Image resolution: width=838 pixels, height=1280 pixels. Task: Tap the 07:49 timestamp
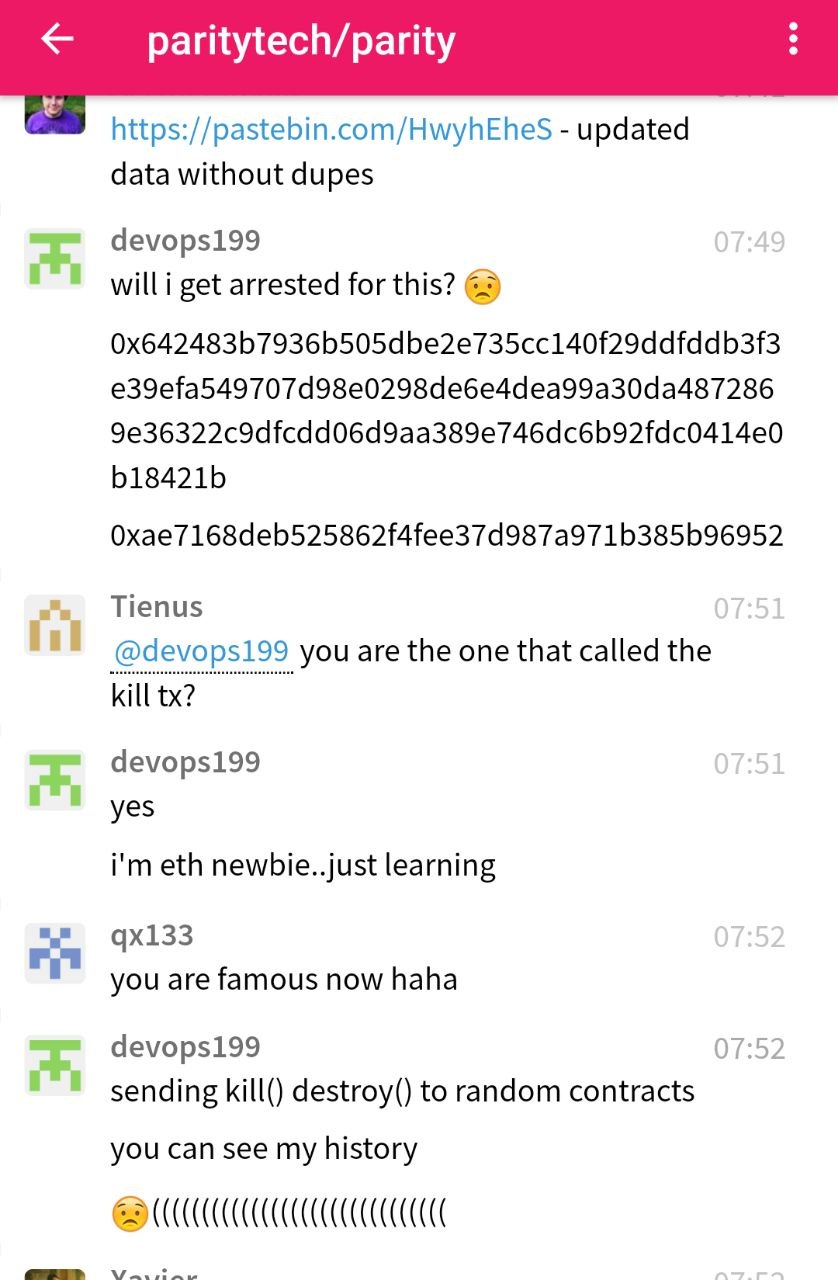[749, 242]
